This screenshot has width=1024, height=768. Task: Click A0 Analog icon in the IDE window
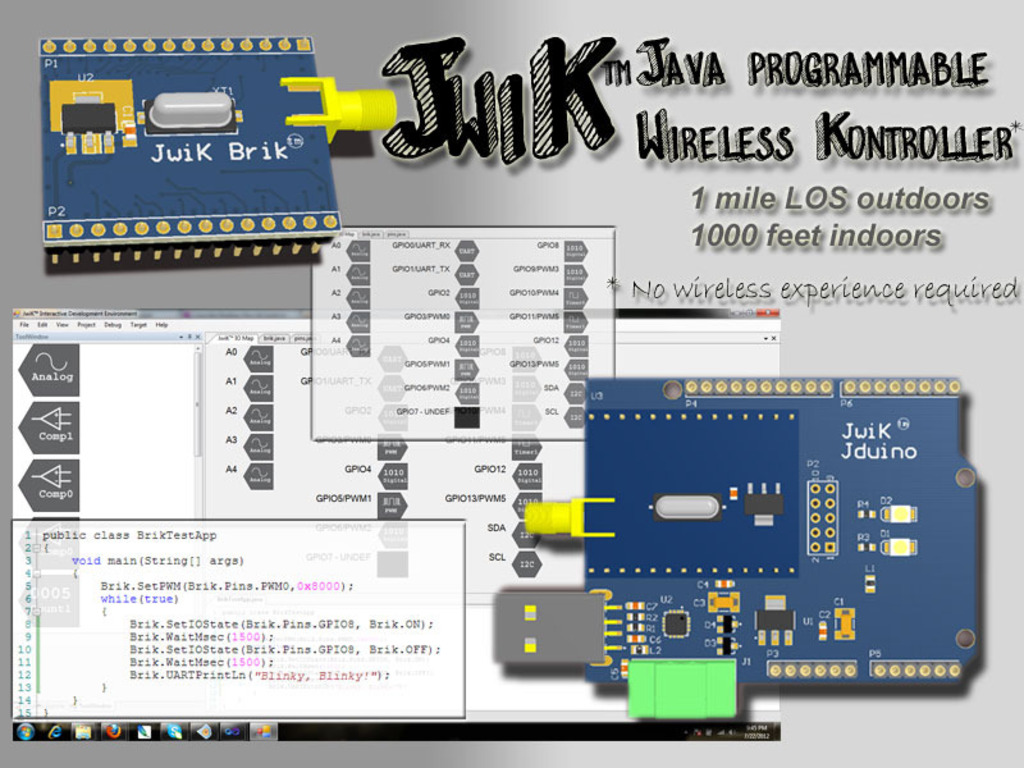[259, 359]
